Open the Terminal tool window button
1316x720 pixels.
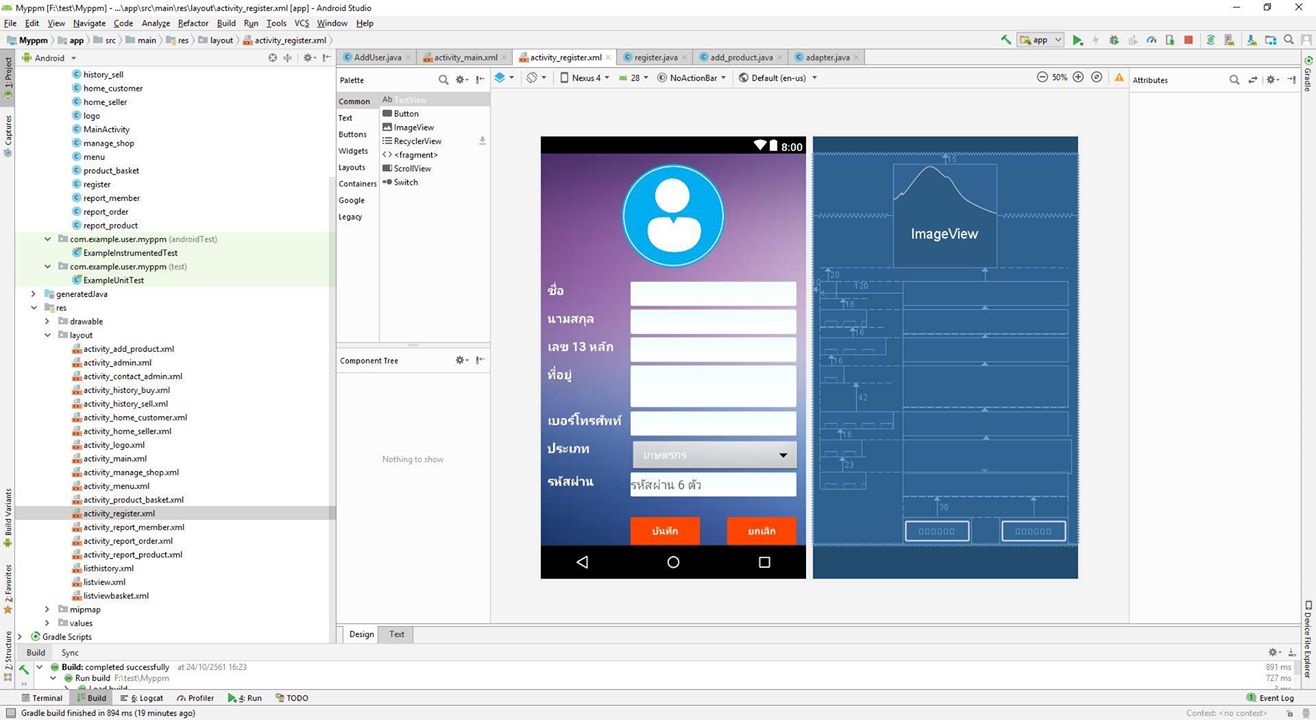(41, 698)
